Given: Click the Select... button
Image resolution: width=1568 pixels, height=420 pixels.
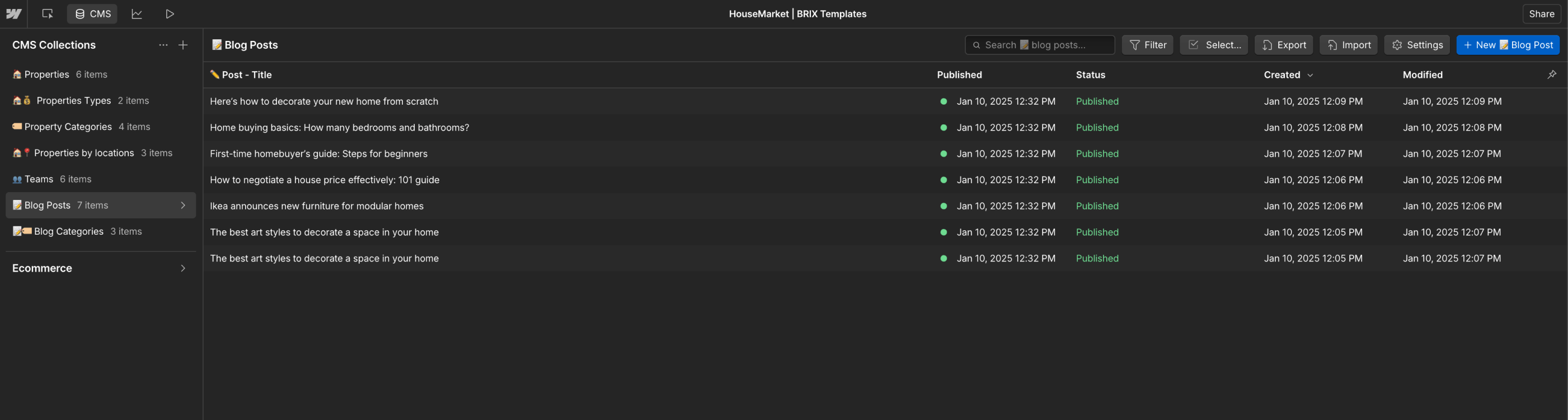Looking at the screenshot, I should (1214, 45).
